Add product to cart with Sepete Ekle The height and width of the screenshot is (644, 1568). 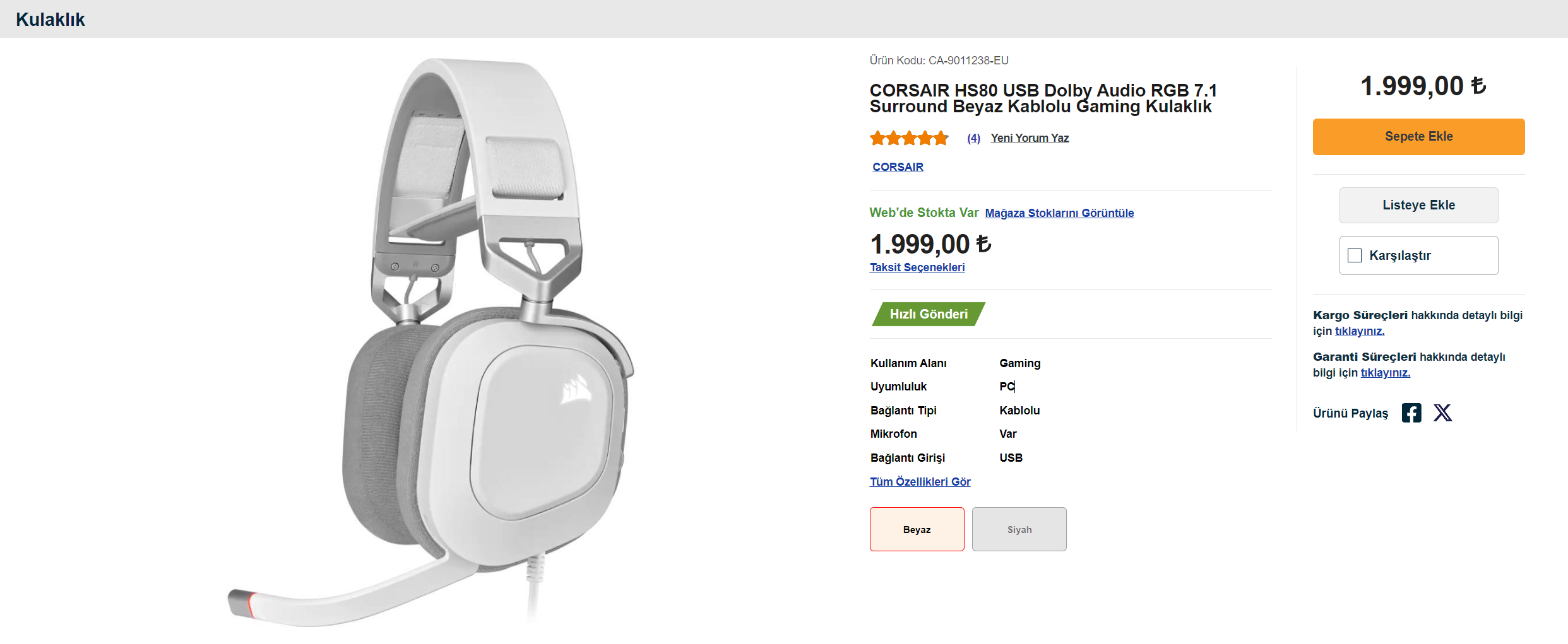point(1418,137)
